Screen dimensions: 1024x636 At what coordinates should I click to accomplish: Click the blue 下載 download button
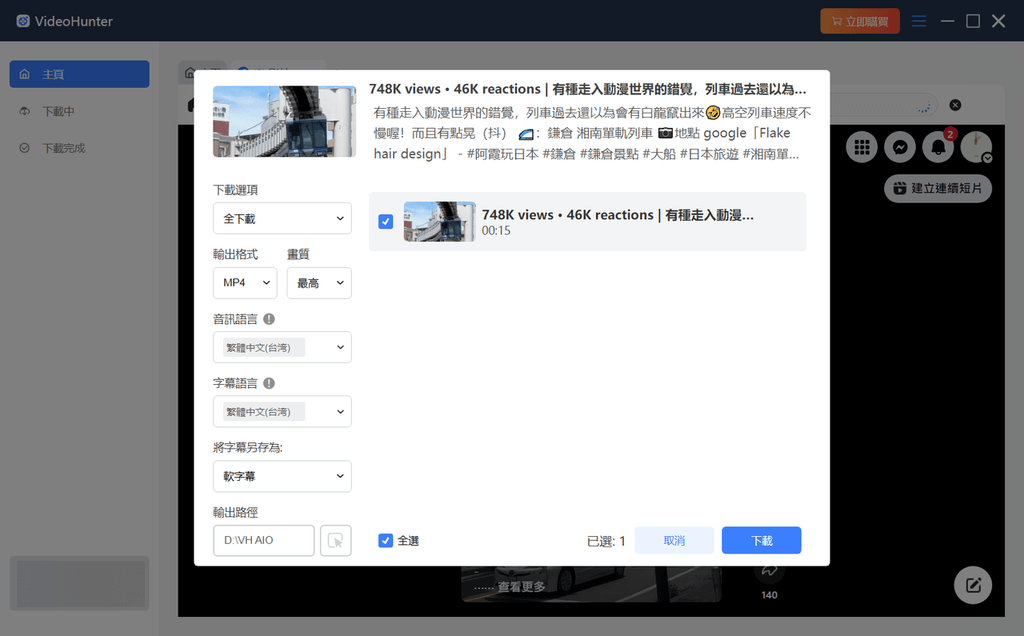pyautogui.click(x=761, y=540)
